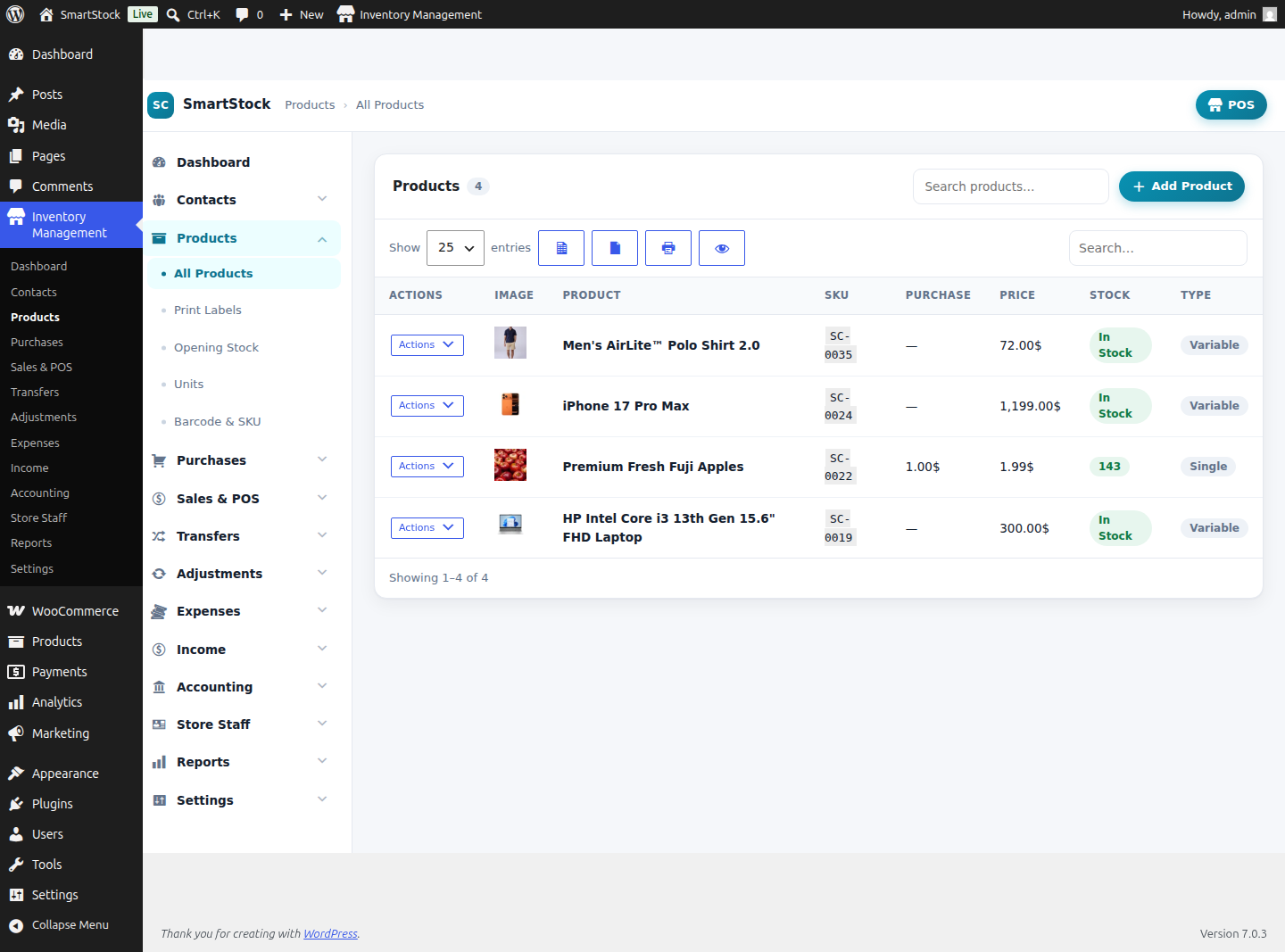Select Opening Stock submenu item
1285x952 pixels.
(216, 348)
